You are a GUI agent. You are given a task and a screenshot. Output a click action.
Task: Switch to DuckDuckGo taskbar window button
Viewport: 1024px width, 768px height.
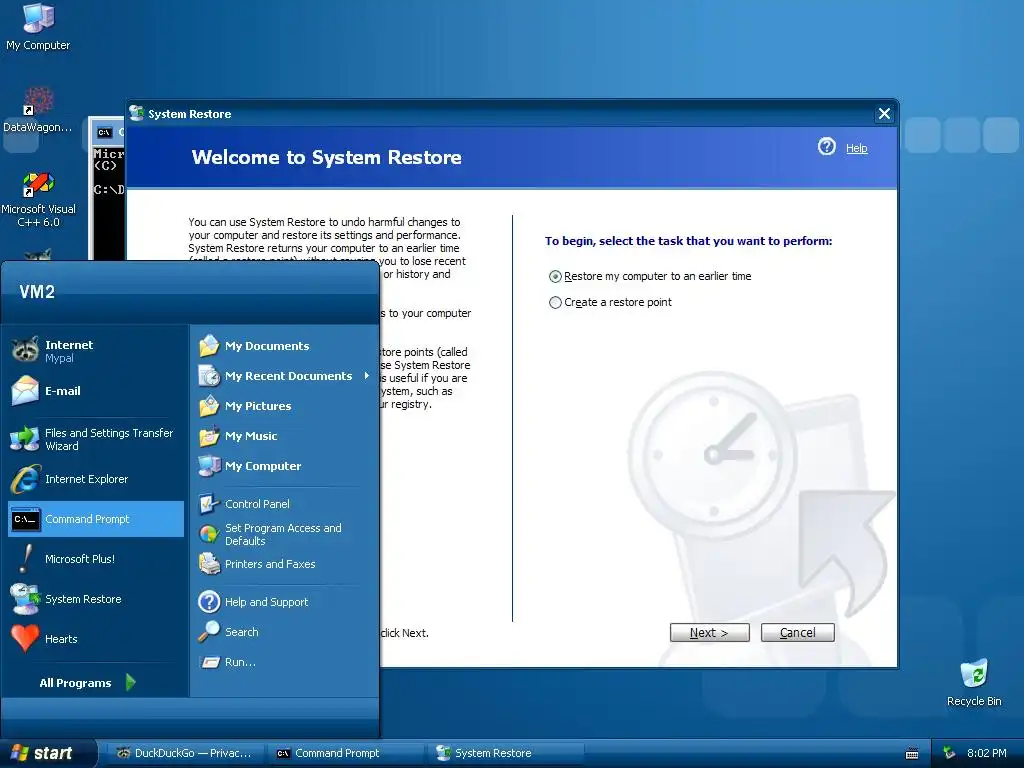[185, 753]
